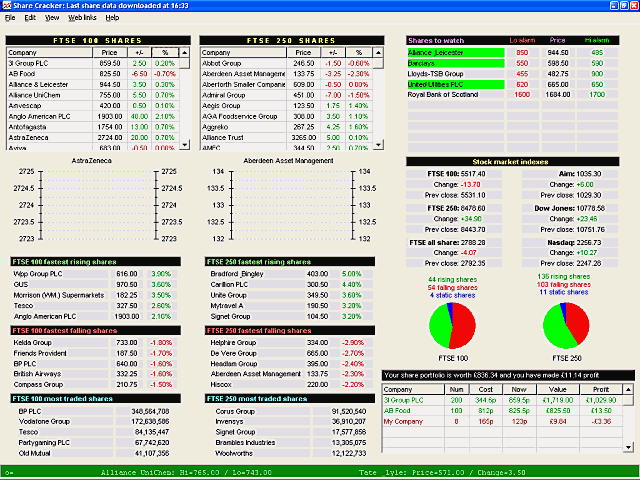Select My Company row in portfolio
The width and height of the screenshot is (640, 480).
coord(502,421)
